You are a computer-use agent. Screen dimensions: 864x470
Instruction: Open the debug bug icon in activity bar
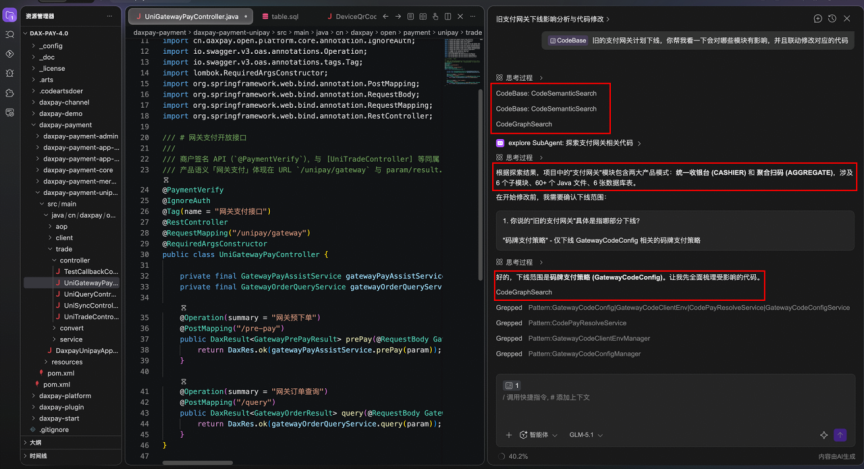pos(9,73)
